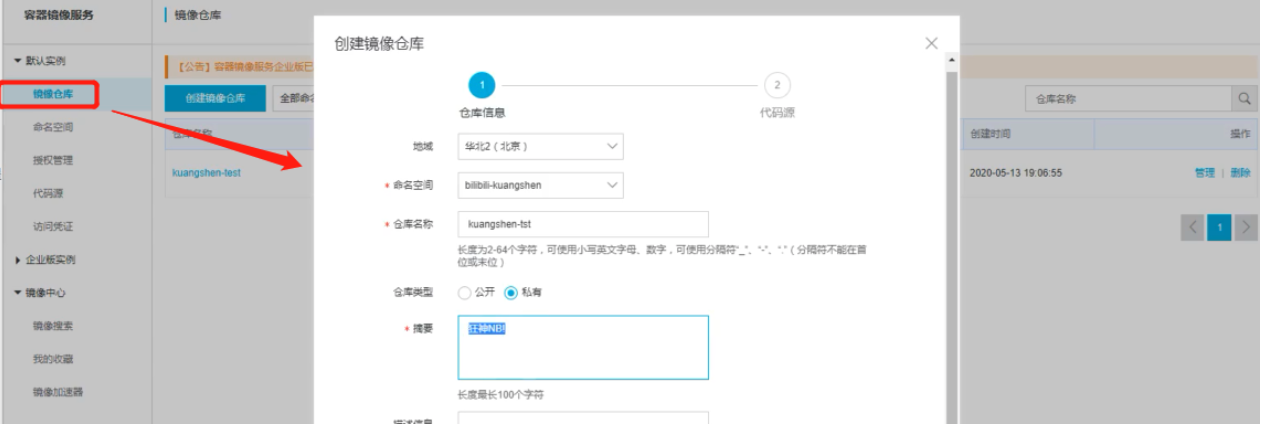1264x424 pixels.
Task: Open the kuangshen-test repository link
Action: pyautogui.click(x=206, y=172)
